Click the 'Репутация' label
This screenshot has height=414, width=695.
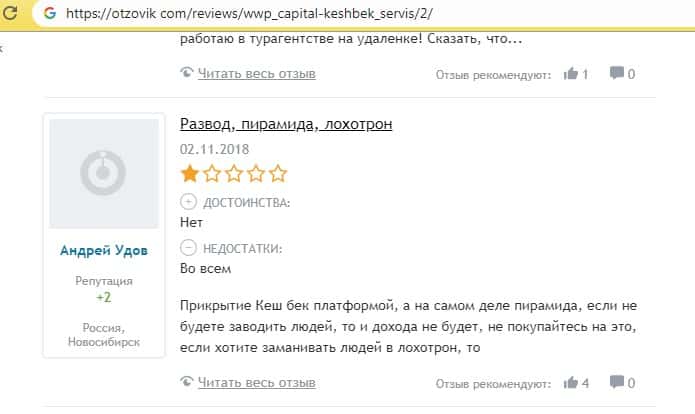click(x=104, y=281)
